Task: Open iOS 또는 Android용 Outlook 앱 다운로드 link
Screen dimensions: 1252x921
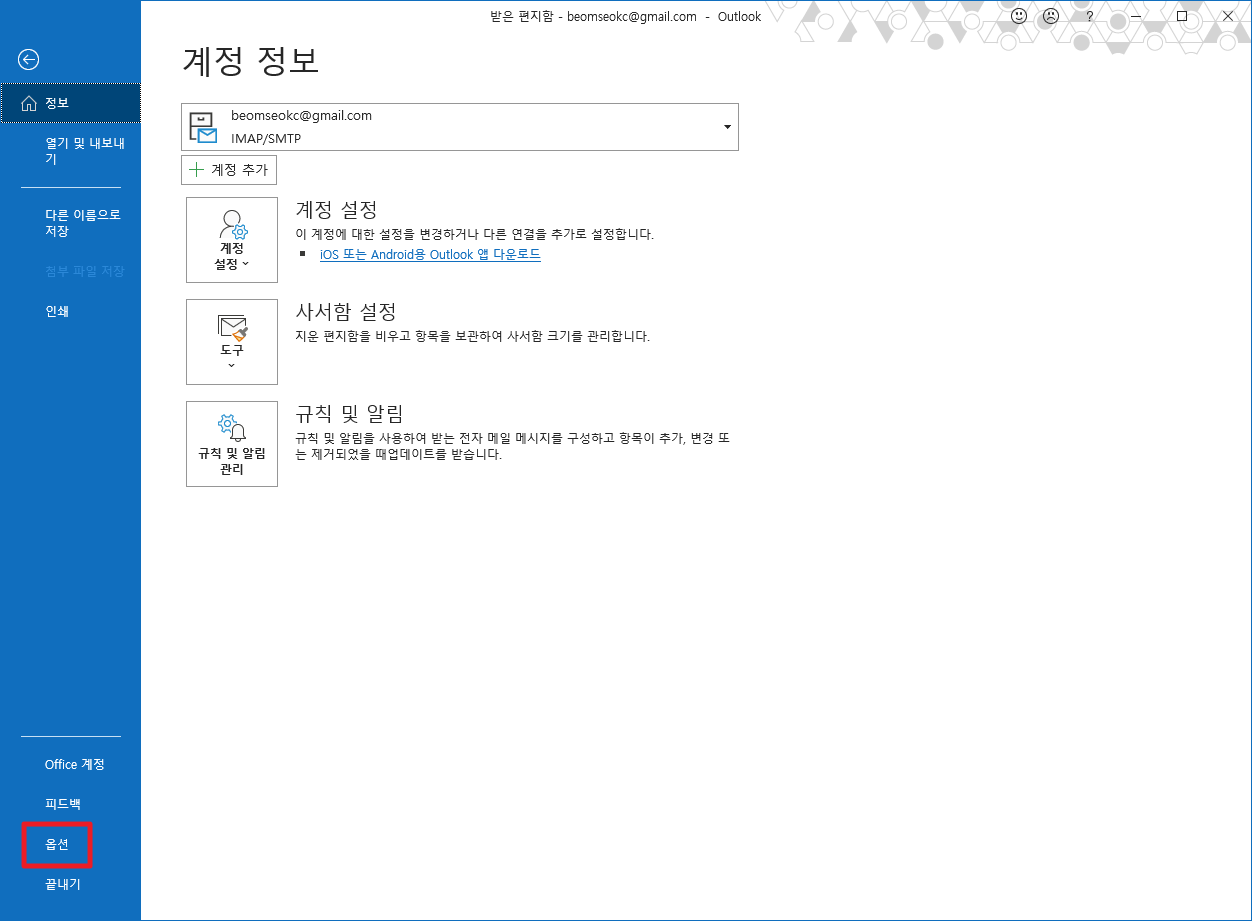Action: tap(430, 255)
